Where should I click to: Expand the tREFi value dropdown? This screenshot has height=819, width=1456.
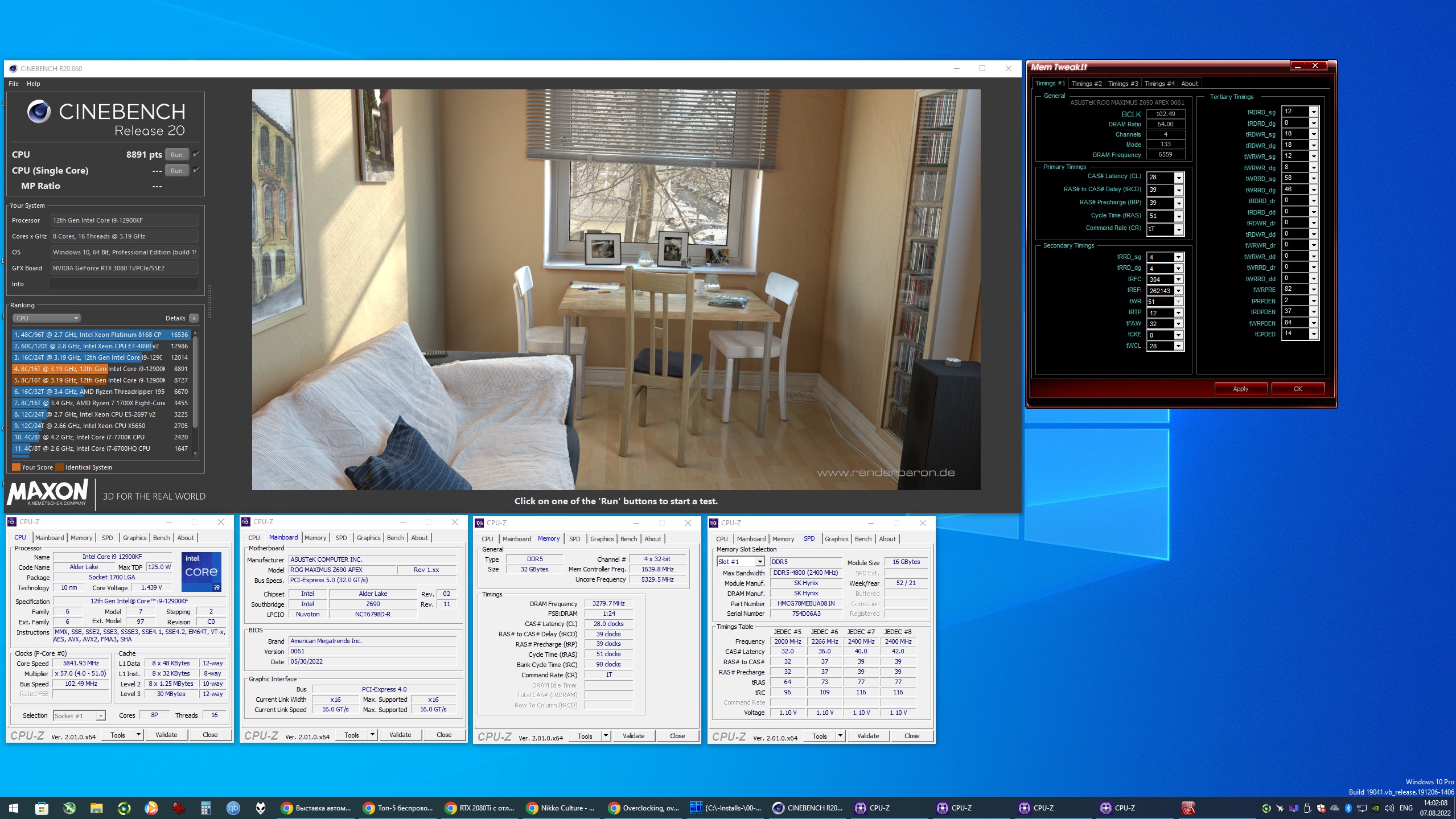pos(1178,291)
